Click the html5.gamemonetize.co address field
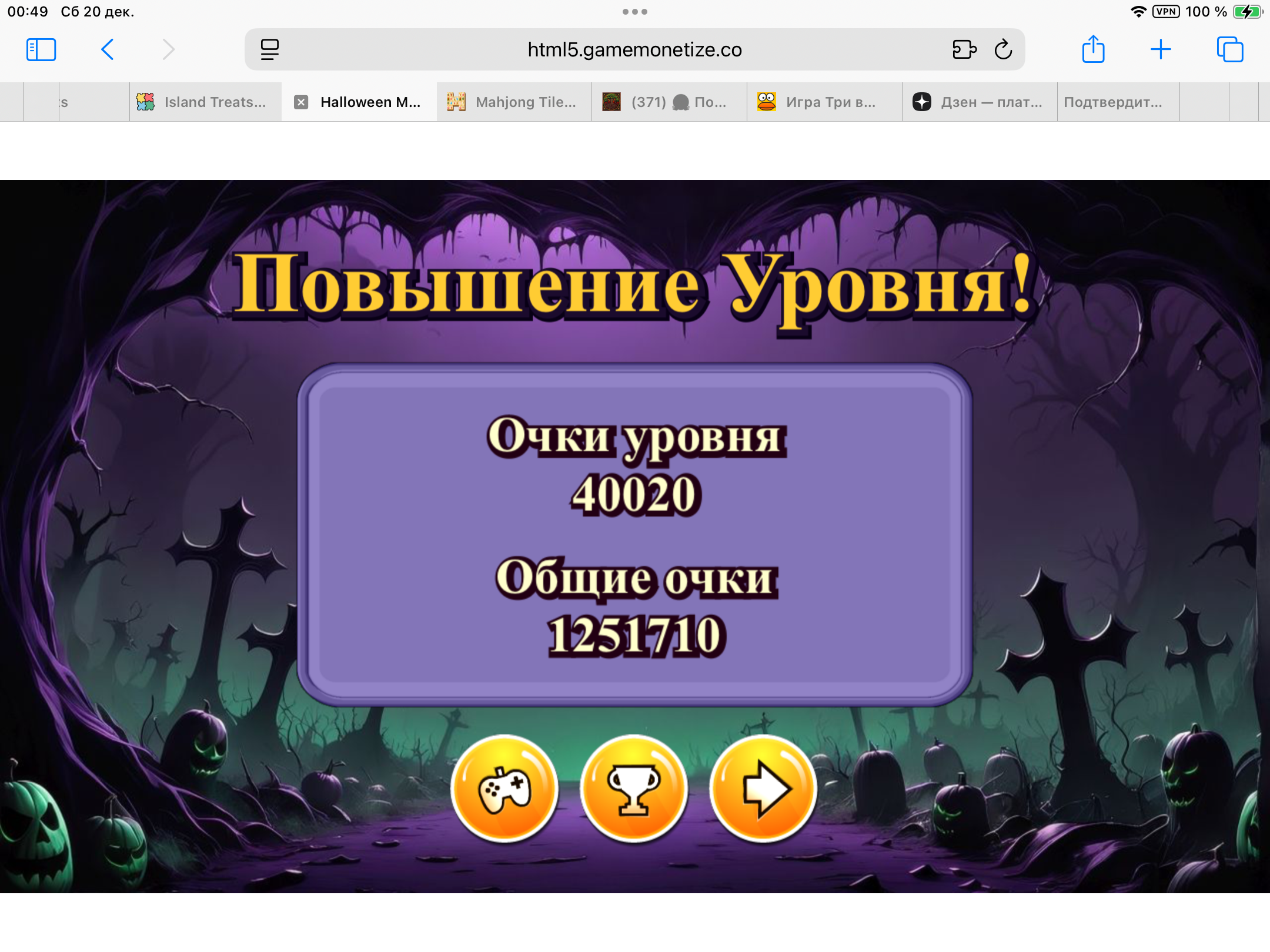 coord(634,49)
